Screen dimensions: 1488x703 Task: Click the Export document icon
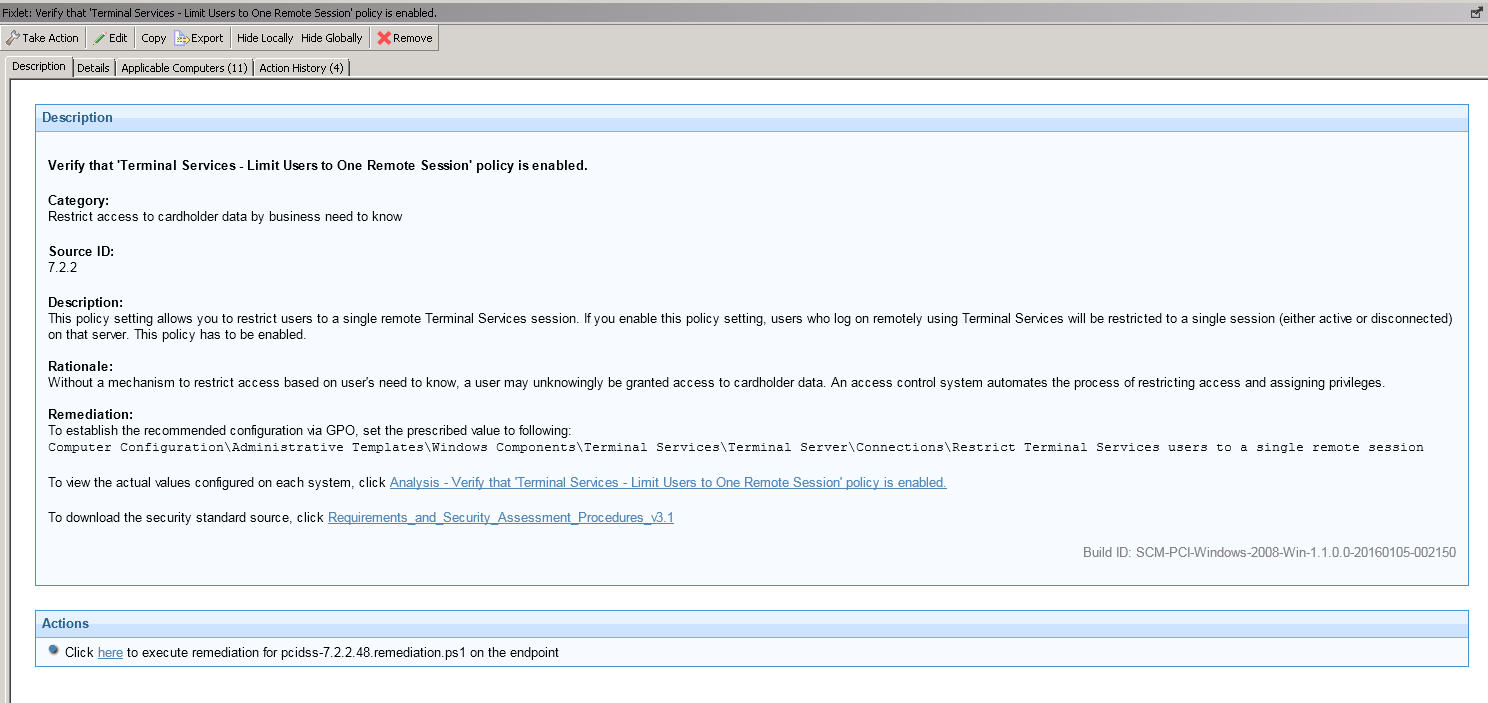coord(182,37)
